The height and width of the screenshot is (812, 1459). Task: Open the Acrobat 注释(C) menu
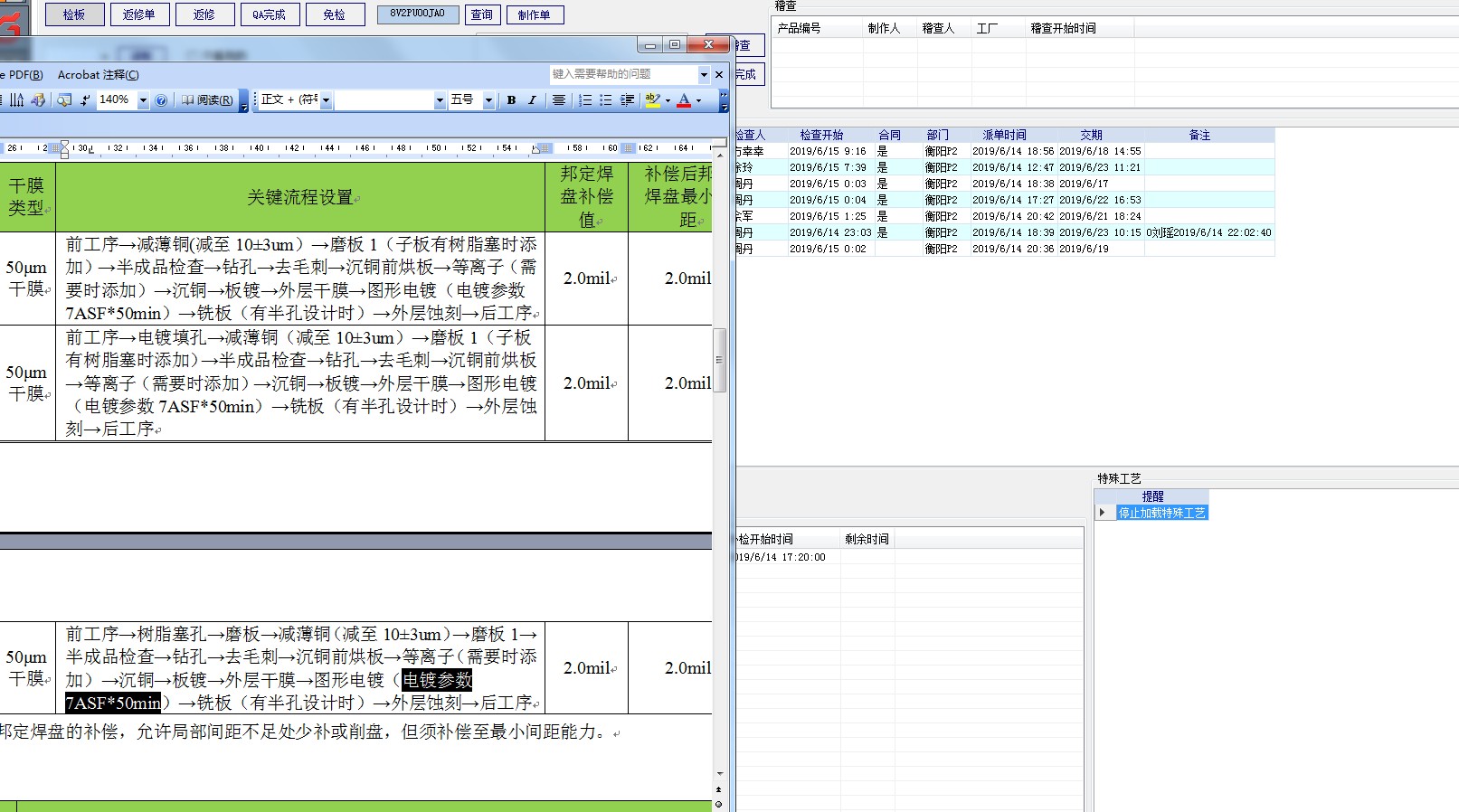pos(99,75)
